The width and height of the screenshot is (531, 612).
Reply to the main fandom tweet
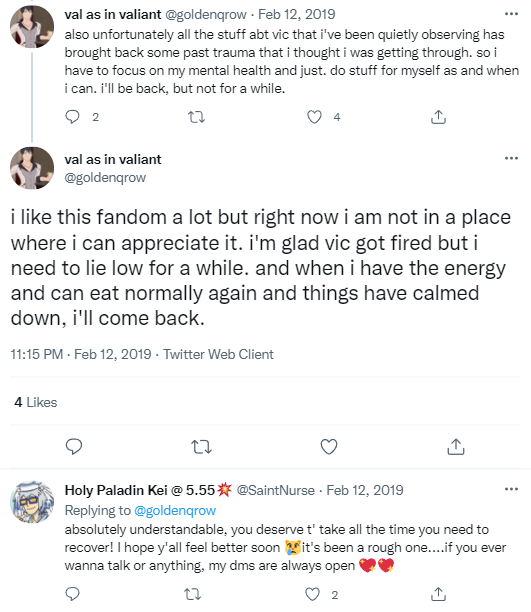pos(74,447)
